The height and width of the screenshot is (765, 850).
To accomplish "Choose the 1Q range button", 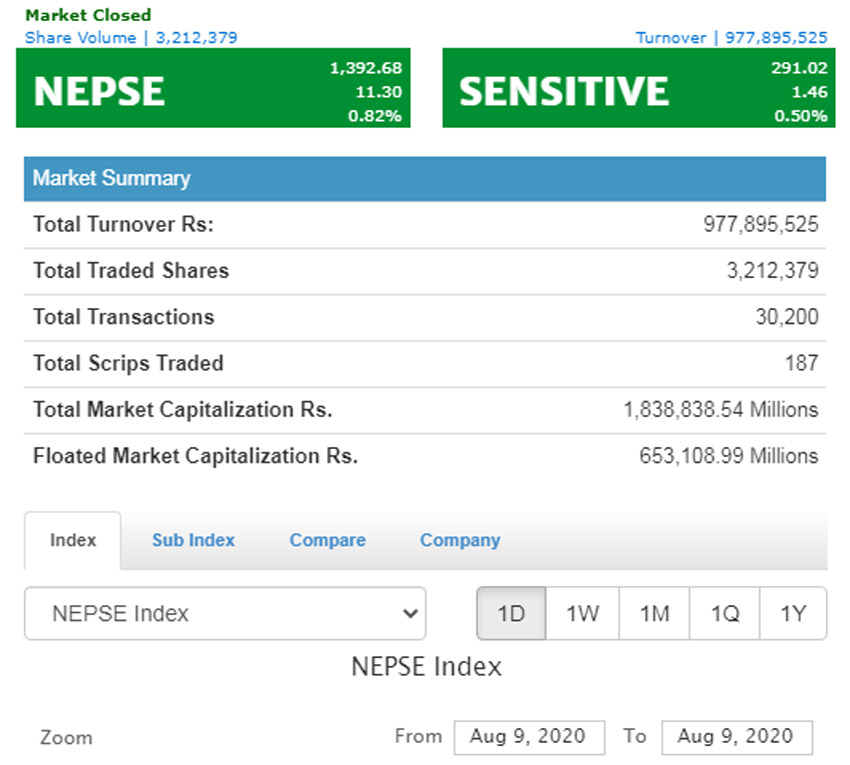I will pyautogui.click(x=724, y=613).
